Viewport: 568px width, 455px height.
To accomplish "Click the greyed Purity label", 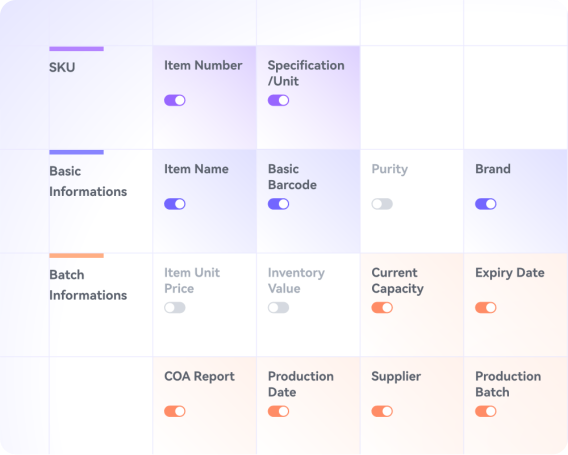I will 390,169.
